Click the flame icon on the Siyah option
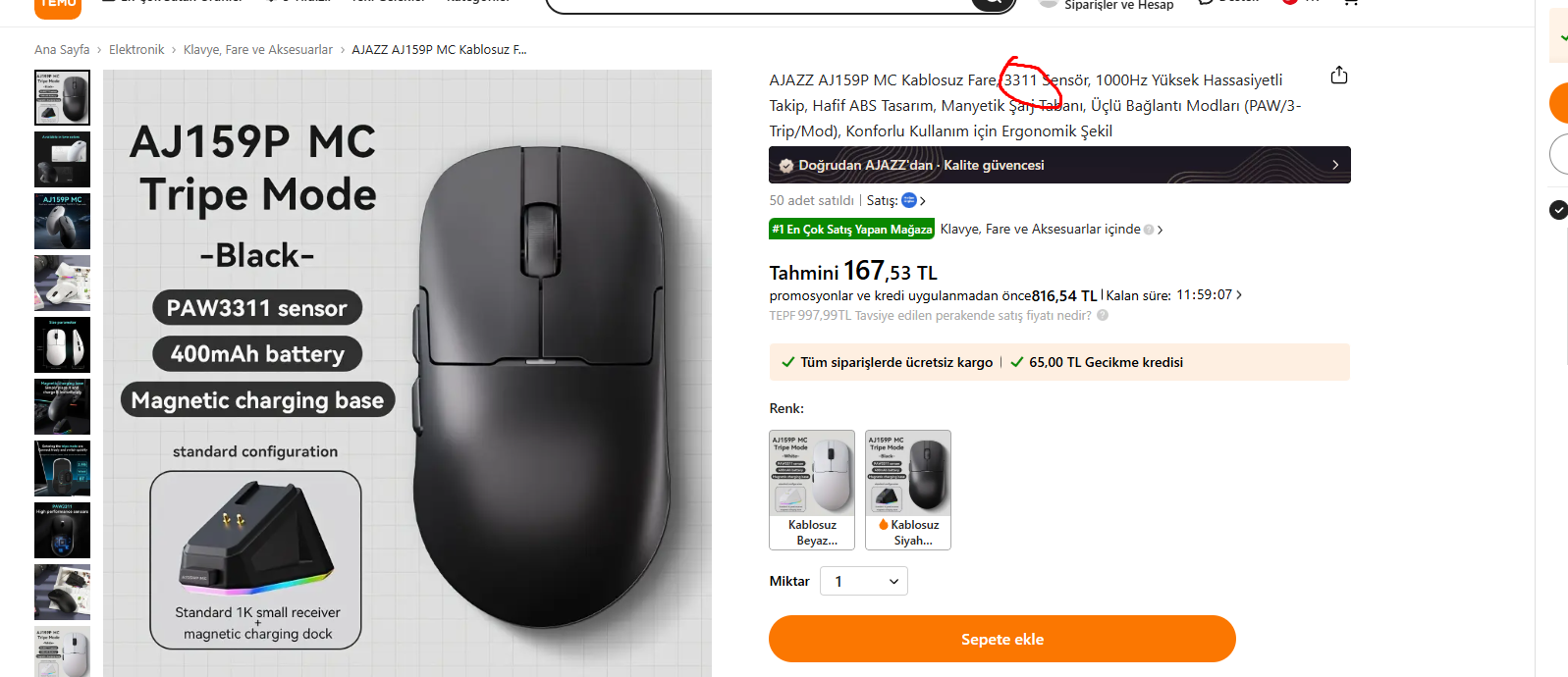Screen dimensions: 1568x677 point(884,525)
